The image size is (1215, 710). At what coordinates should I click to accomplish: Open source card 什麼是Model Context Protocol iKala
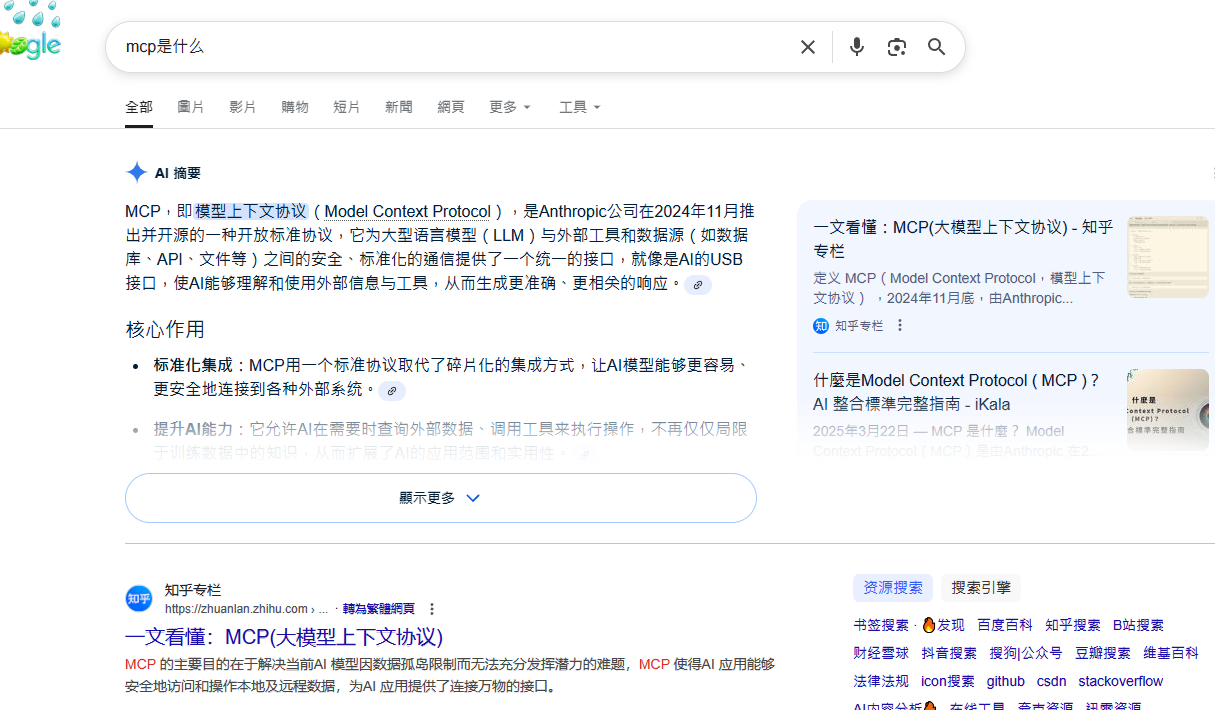coord(956,392)
